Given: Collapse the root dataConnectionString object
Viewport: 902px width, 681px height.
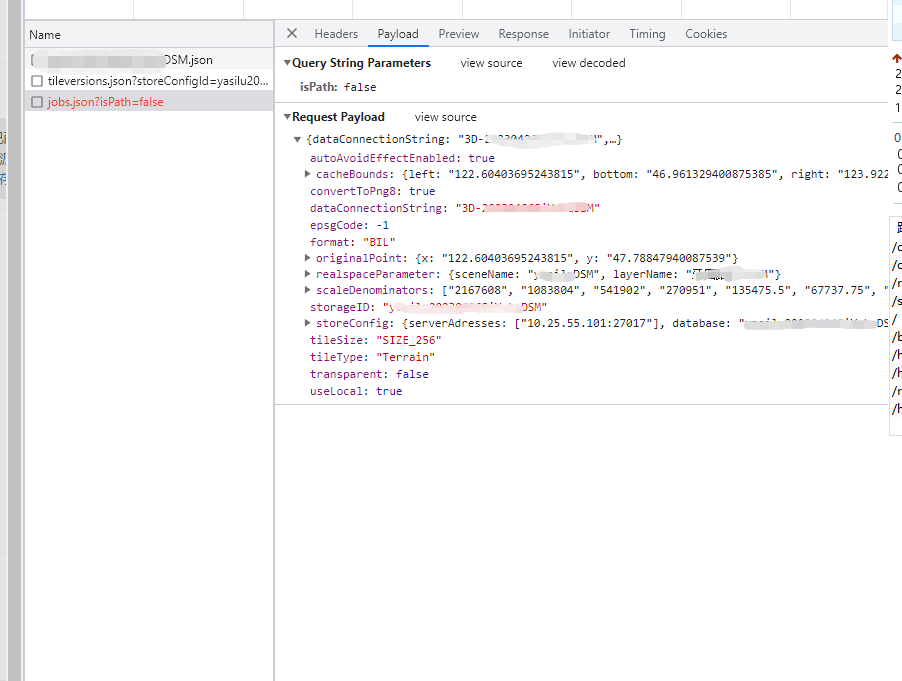Looking at the screenshot, I should pyautogui.click(x=297, y=139).
